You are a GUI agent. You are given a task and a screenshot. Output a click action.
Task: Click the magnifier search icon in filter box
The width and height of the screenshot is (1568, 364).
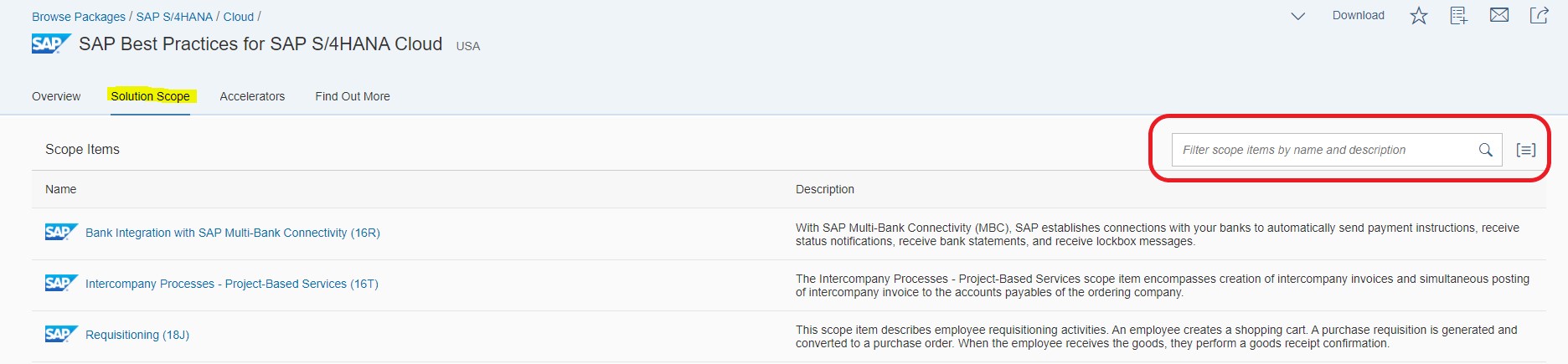click(1485, 150)
